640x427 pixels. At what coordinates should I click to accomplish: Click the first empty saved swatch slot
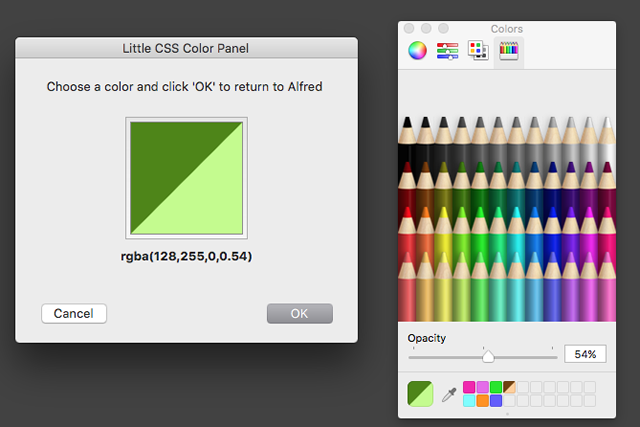pos(521,387)
